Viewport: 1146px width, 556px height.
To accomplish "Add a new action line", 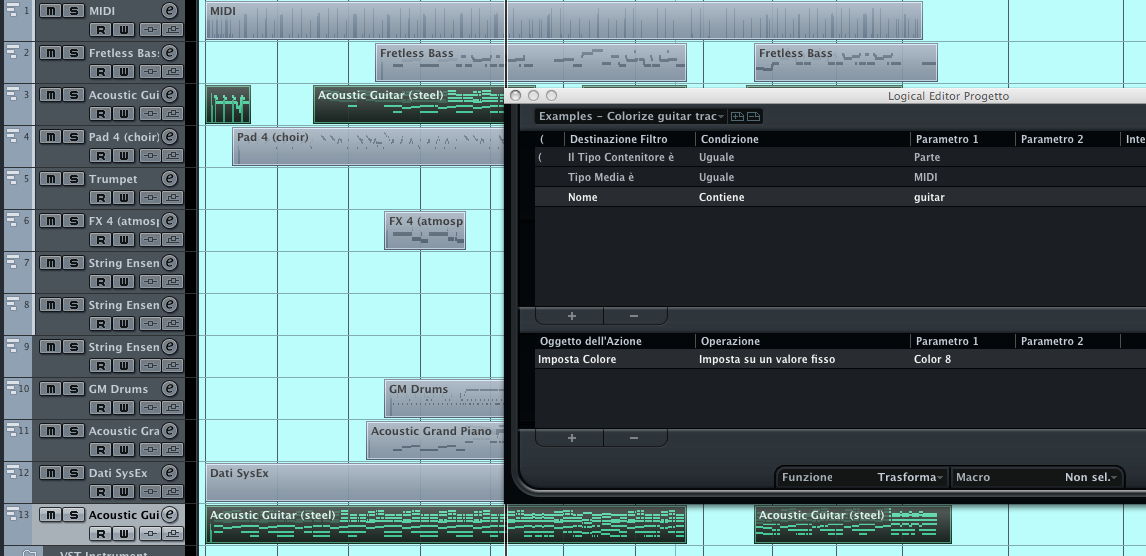I will coord(572,438).
